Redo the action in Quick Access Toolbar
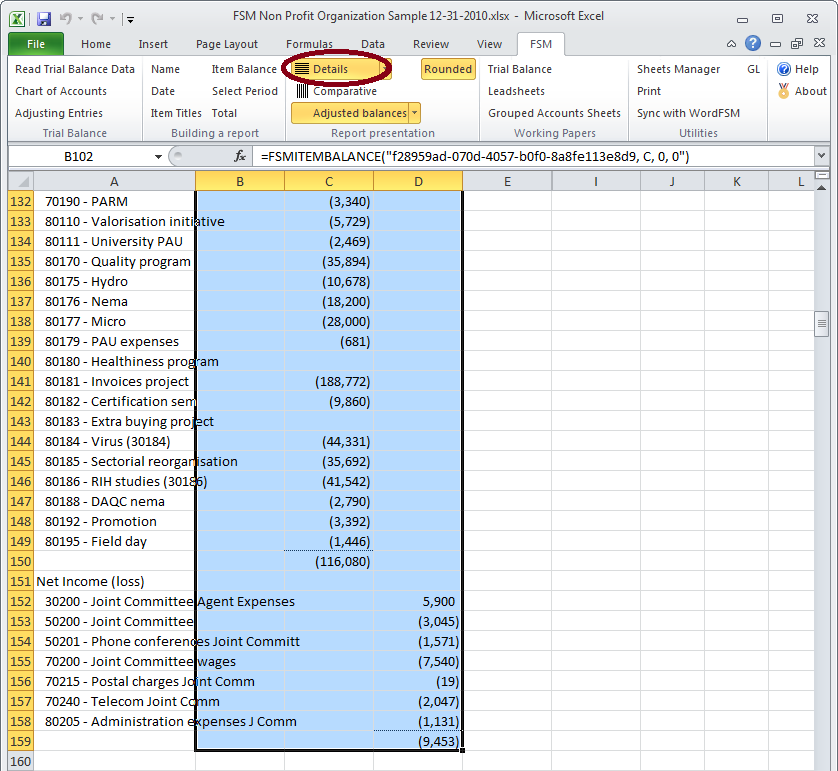Image resolution: width=838 pixels, height=771 pixels. coord(97,19)
